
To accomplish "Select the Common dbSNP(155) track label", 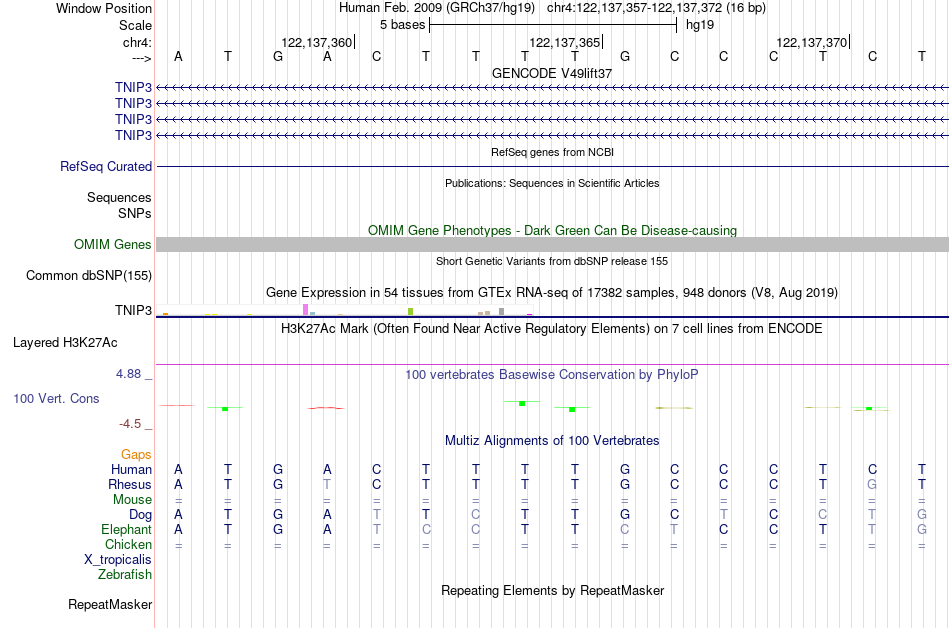I will point(89,276).
